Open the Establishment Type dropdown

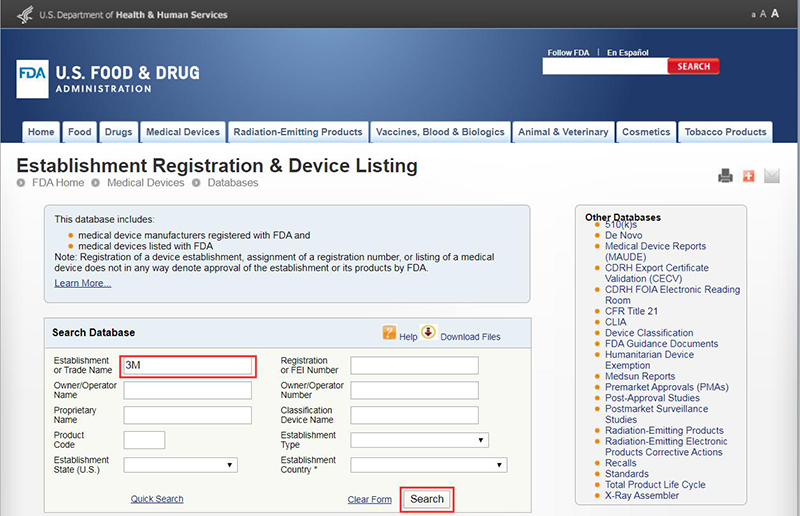pyautogui.click(x=419, y=440)
